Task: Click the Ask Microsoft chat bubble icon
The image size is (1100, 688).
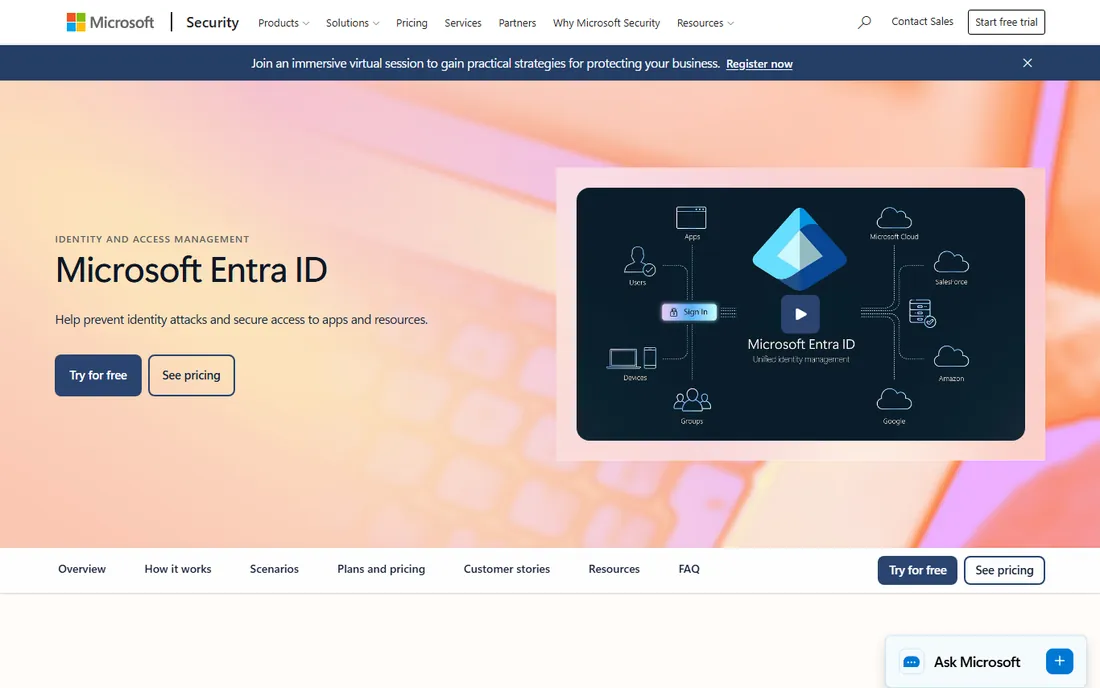Action: click(911, 662)
